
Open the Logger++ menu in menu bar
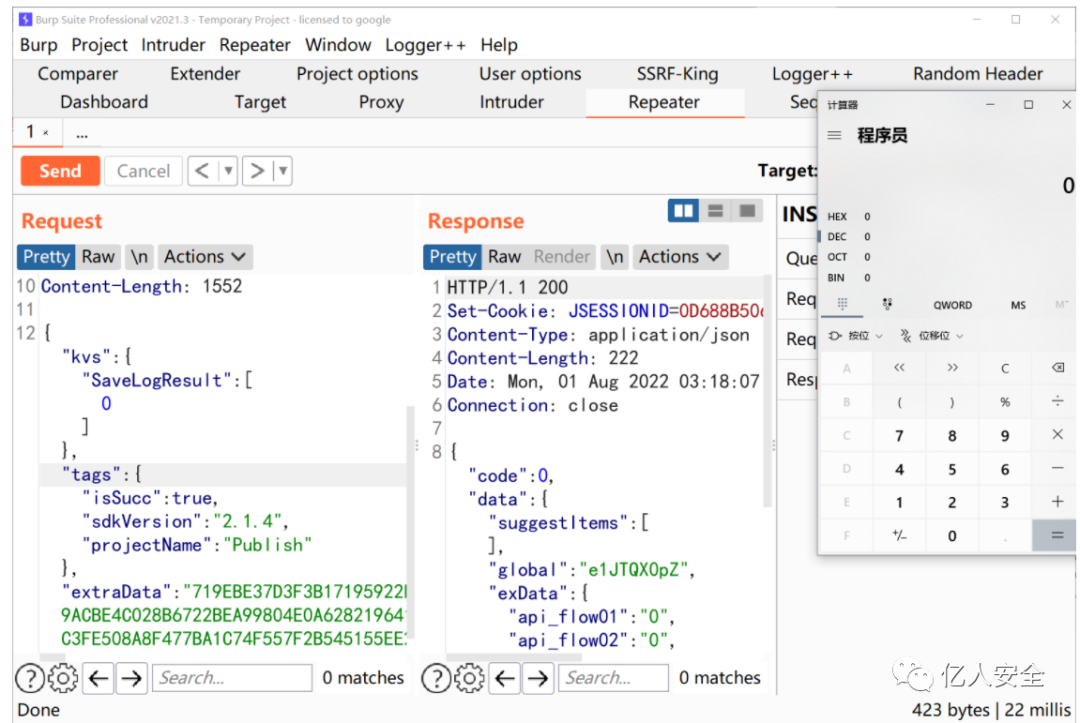(x=425, y=45)
